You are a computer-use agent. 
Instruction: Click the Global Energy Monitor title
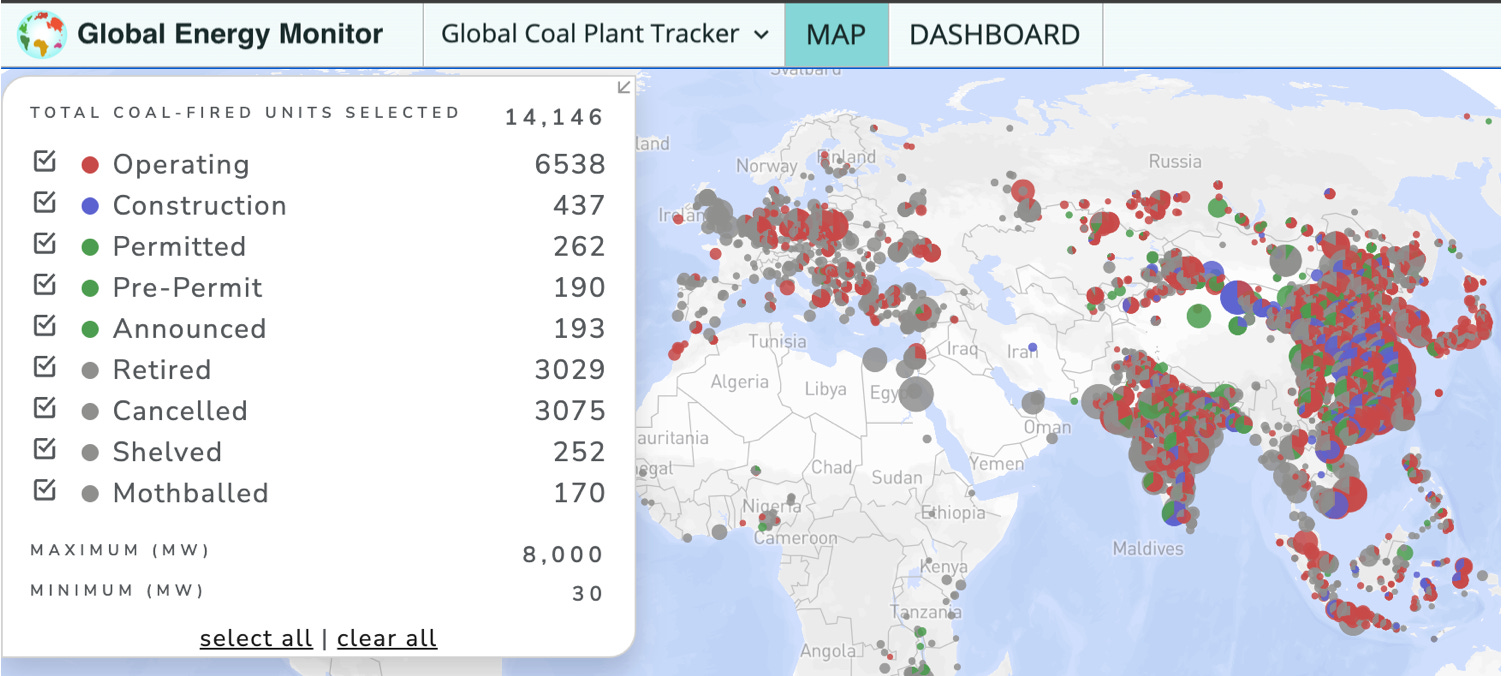click(x=230, y=34)
